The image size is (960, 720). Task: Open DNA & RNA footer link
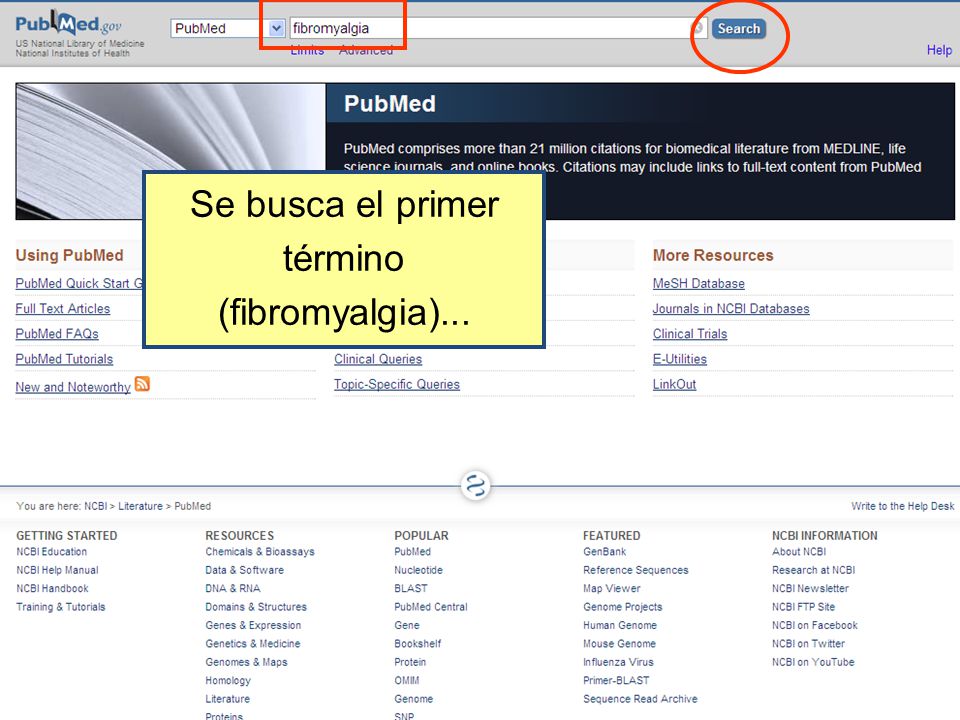[233, 588]
